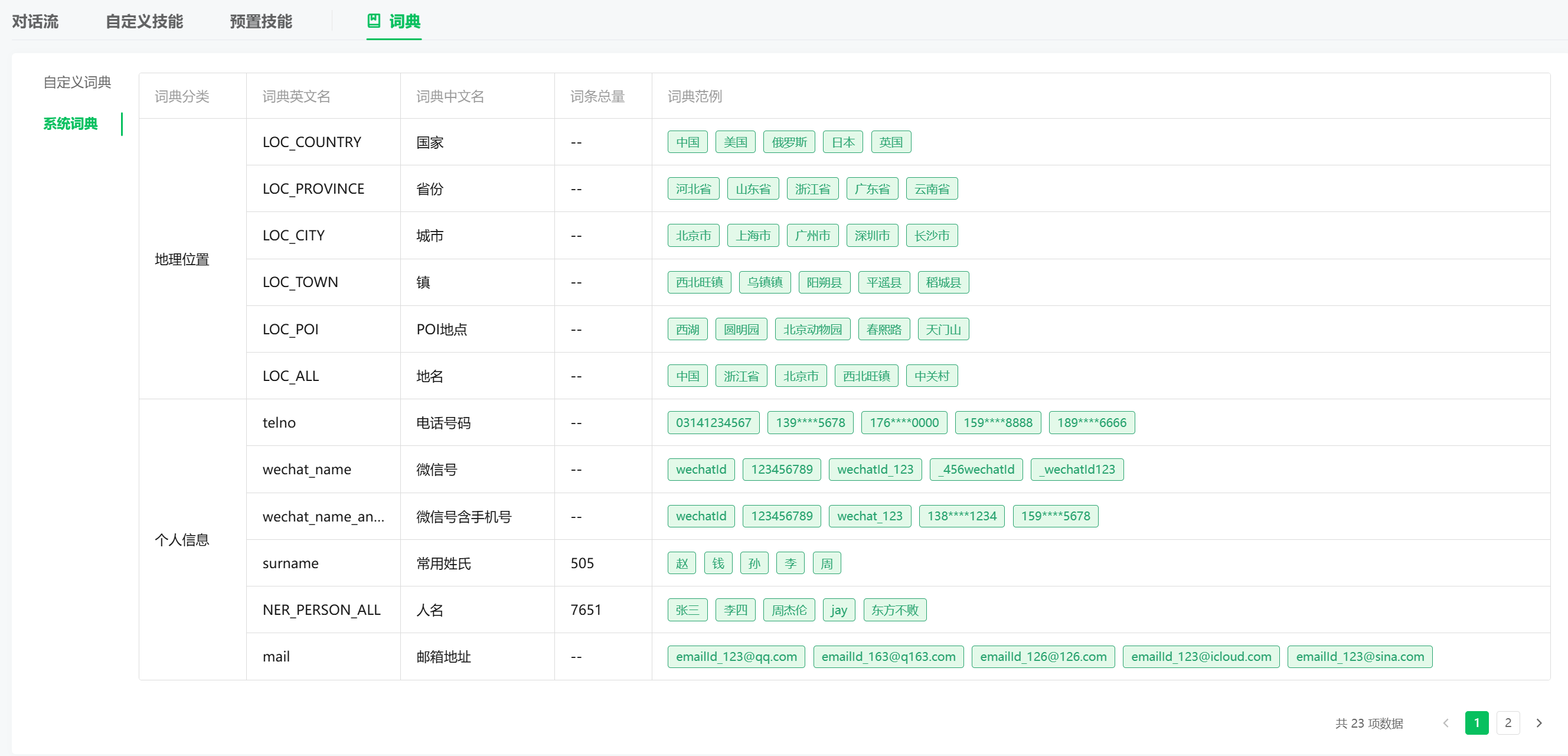Click the current page 1 button
This screenshot has height=756, width=1568.
pos(1476,723)
